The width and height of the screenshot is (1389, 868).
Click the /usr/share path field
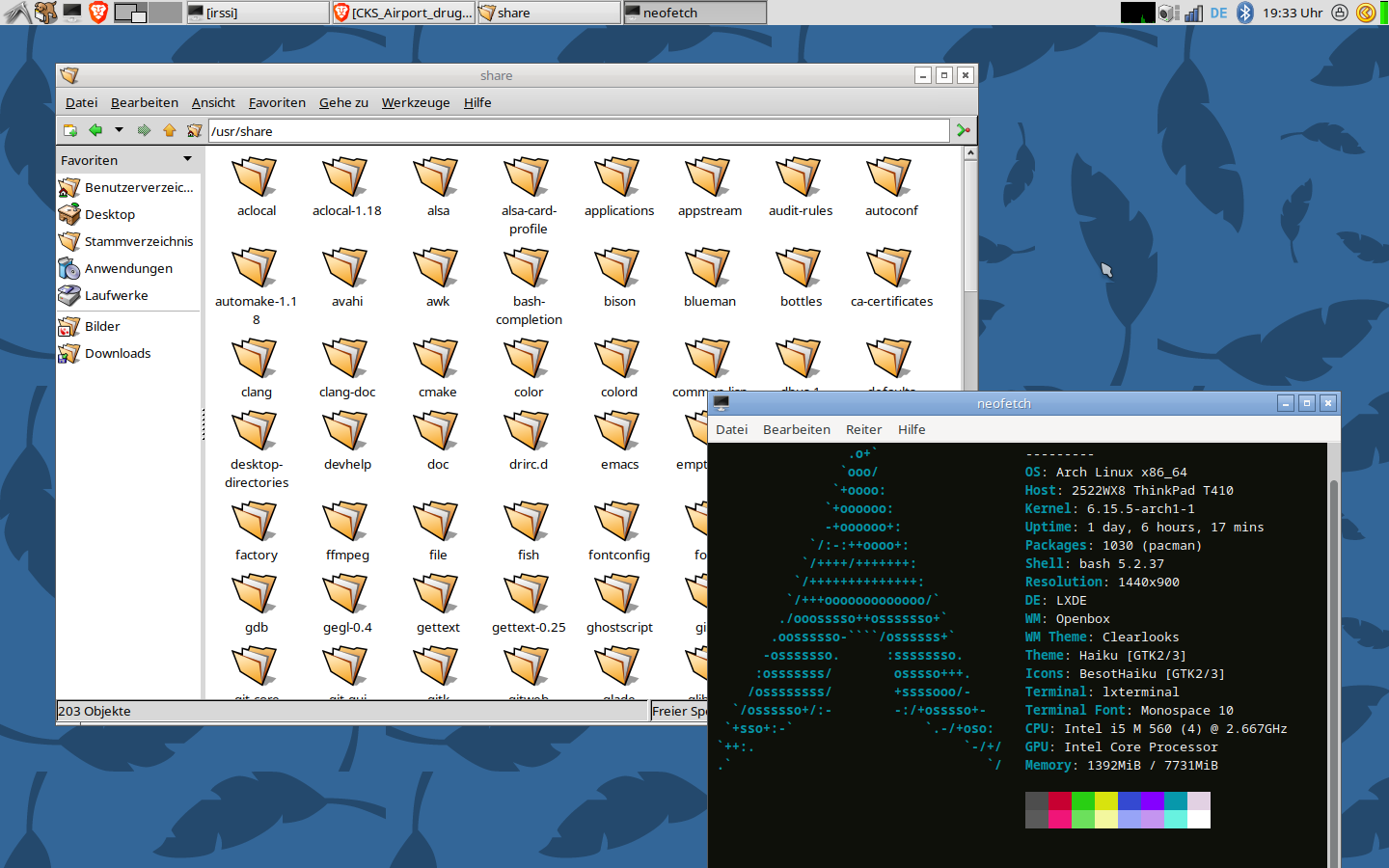pos(579,131)
